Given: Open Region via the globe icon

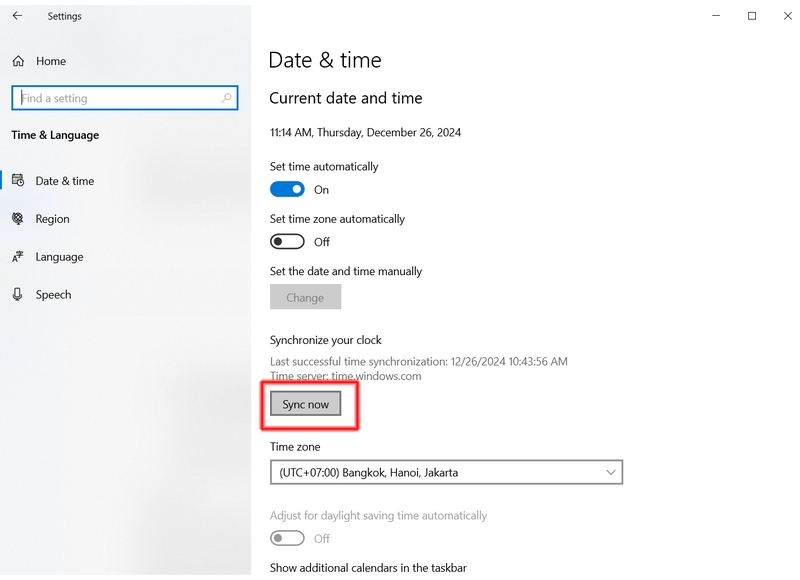Looking at the screenshot, I should 18,219.
